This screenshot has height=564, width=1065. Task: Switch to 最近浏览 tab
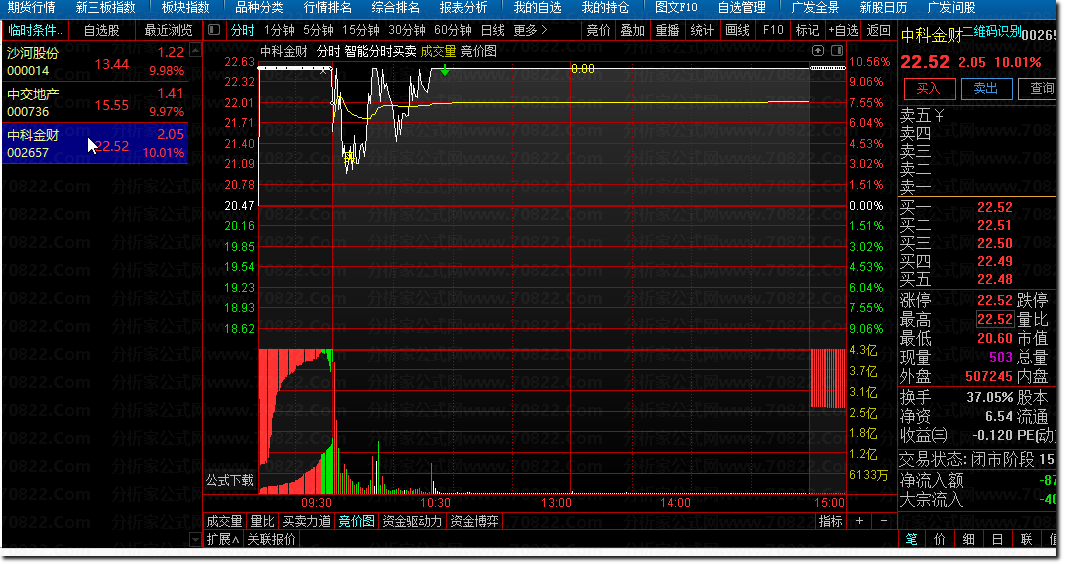(x=168, y=31)
